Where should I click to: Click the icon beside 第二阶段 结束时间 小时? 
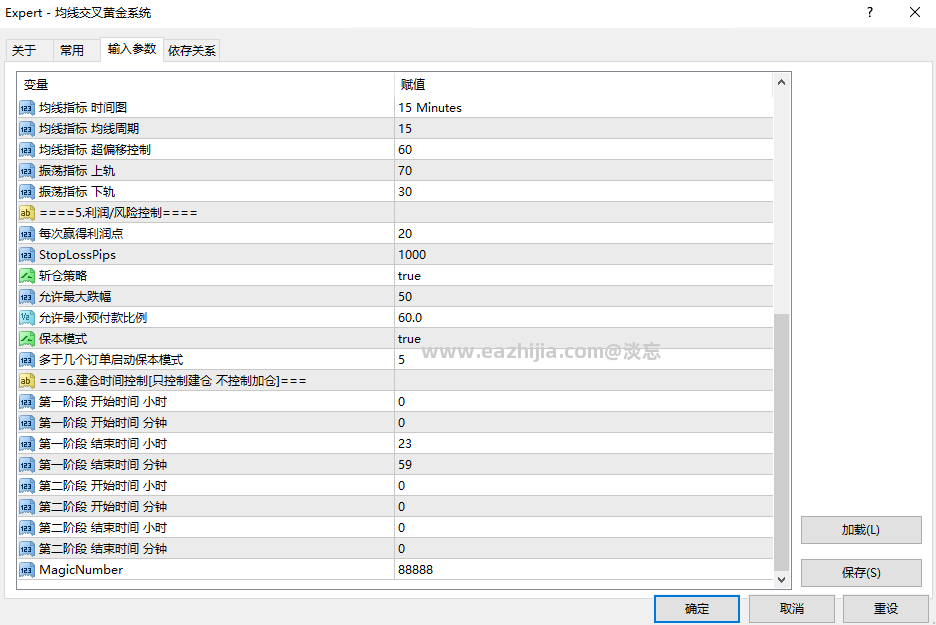26,528
